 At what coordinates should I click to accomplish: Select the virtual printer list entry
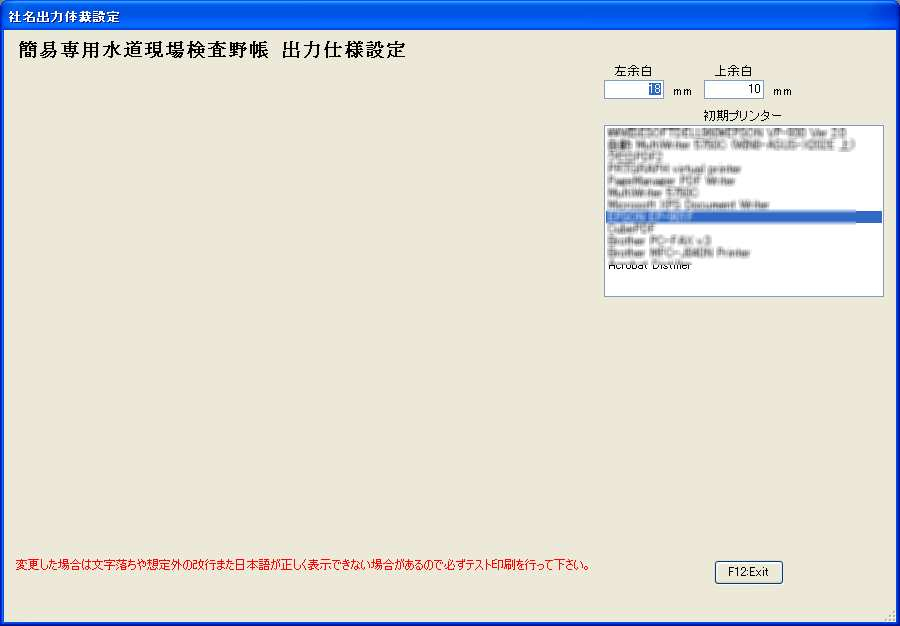[x=674, y=169]
